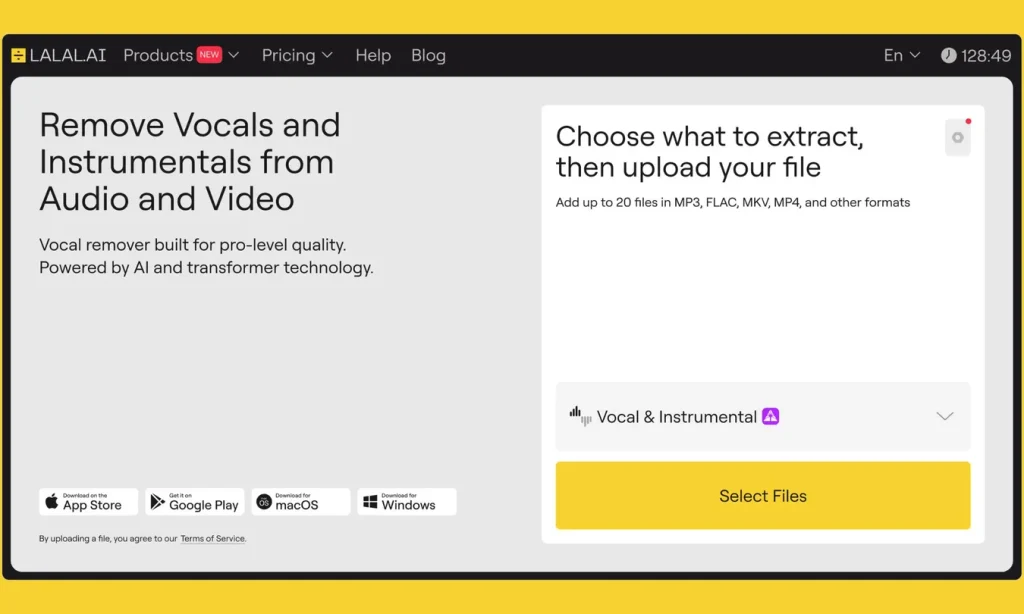This screenshot has width=1024, height=614.
Task: Click the purple badge after Vocal & Instrumental
Action: tap(771, 416)
